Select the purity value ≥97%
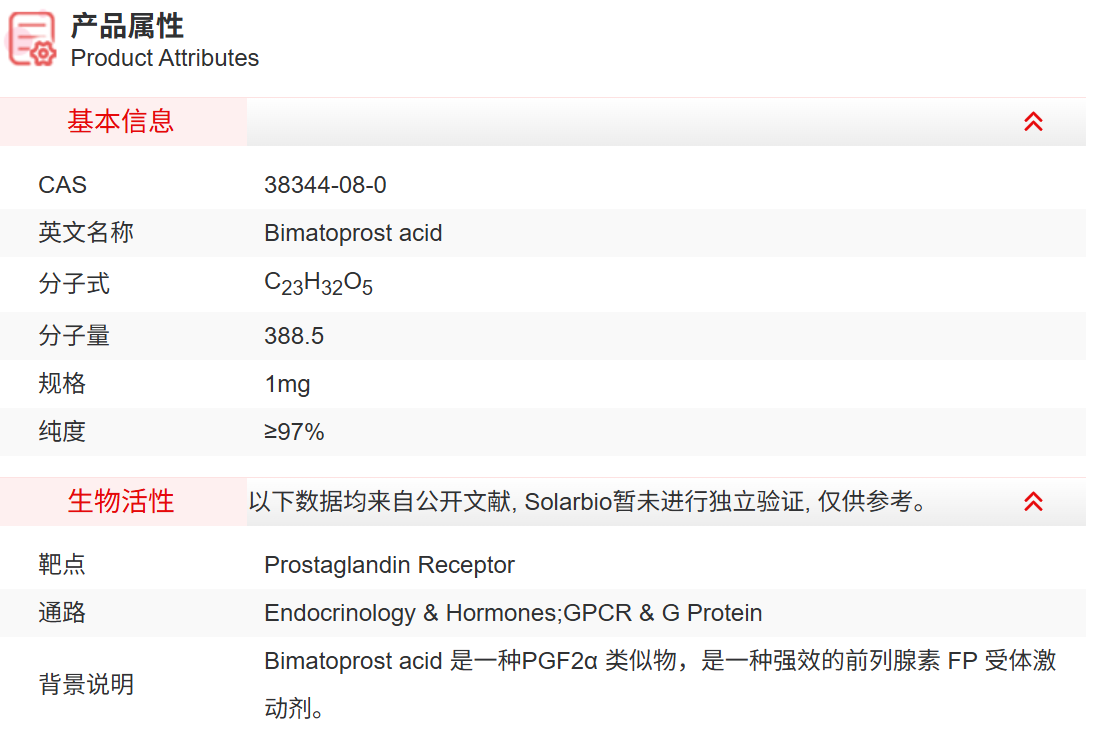1097x735 pixels. [292, 432]
